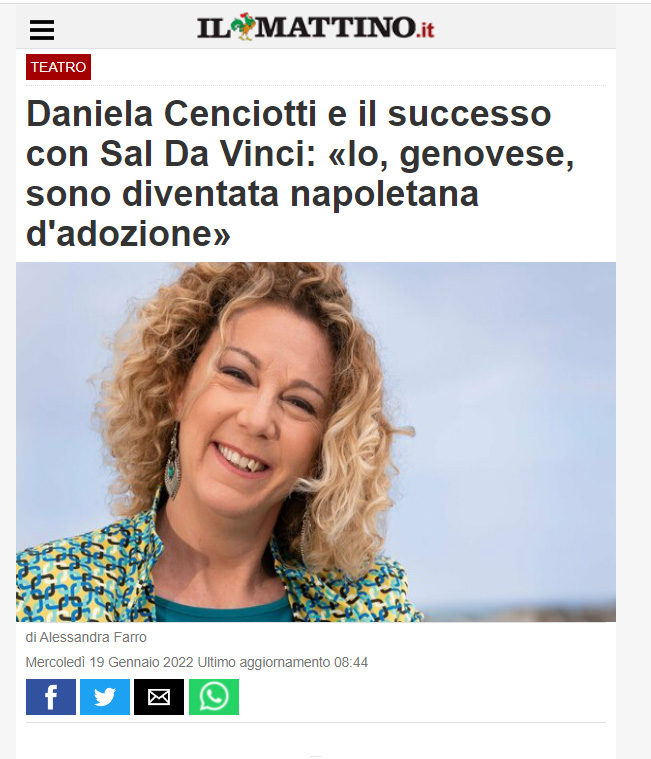Click the Mercoledì 19 Gennaio 2022 date

(110, 662)
